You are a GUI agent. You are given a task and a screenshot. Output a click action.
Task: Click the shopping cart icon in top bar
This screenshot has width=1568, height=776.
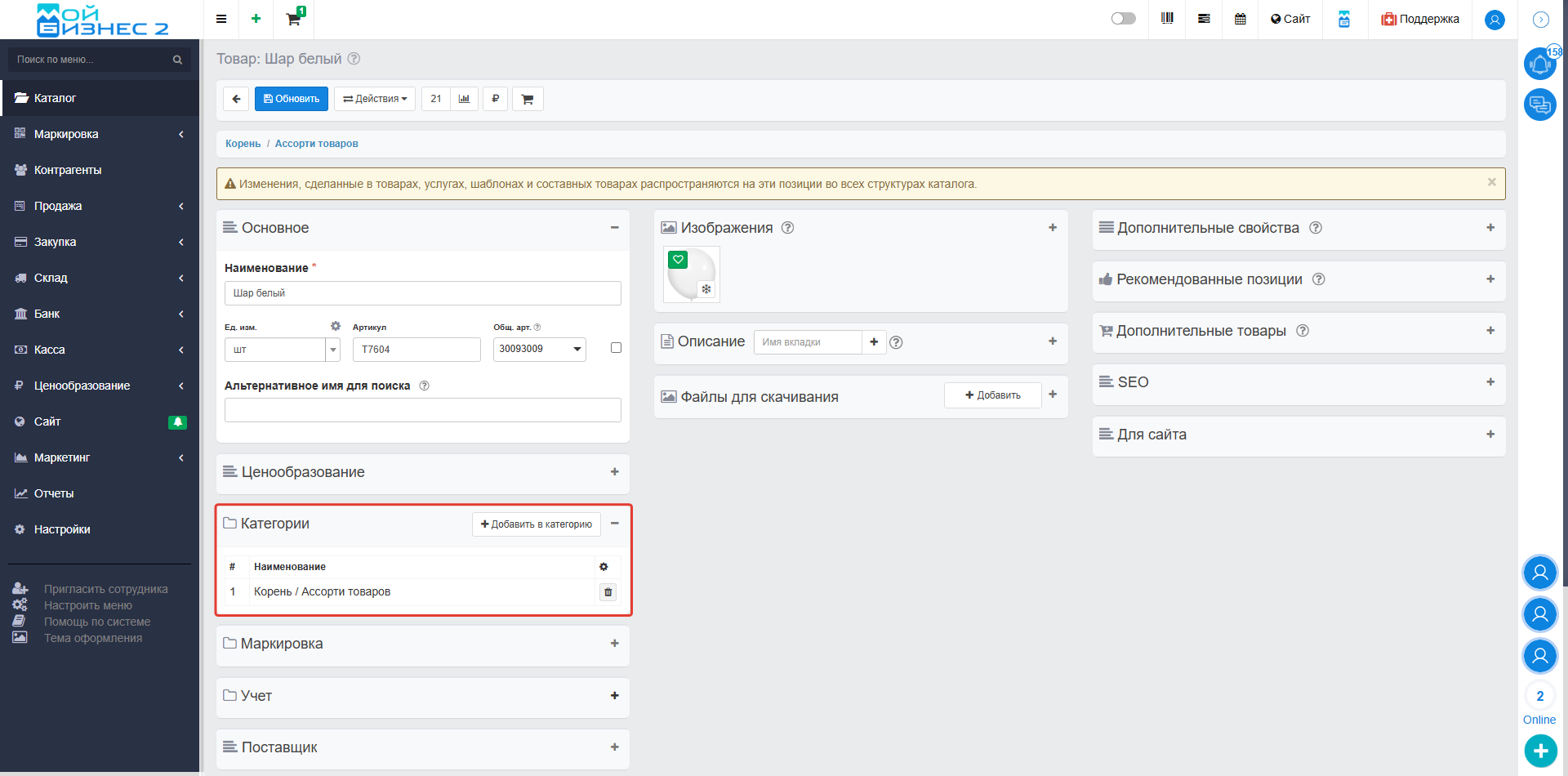point(293,19)
